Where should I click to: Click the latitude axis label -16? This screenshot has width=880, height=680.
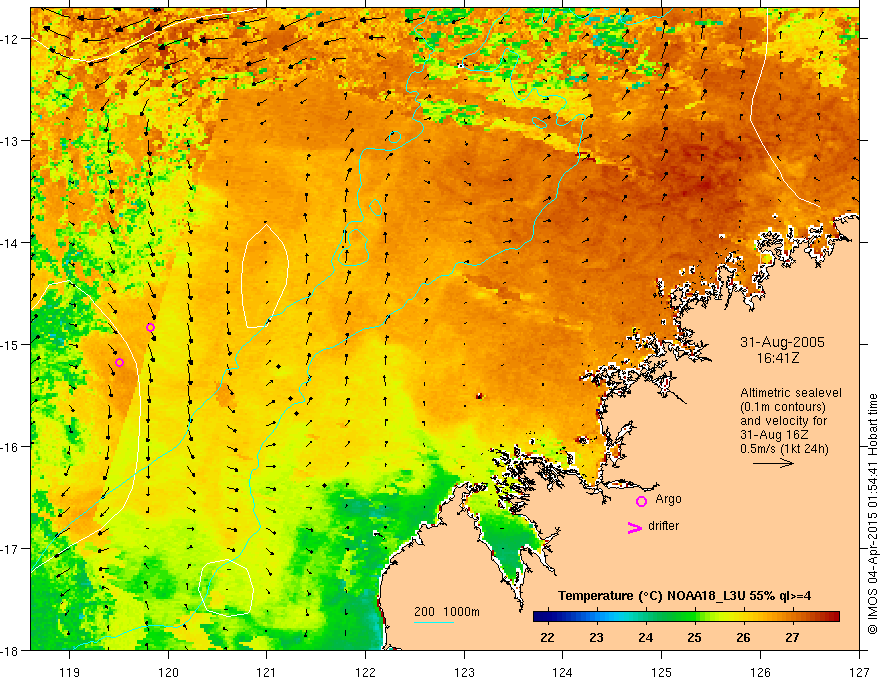(x=11, y=447)
